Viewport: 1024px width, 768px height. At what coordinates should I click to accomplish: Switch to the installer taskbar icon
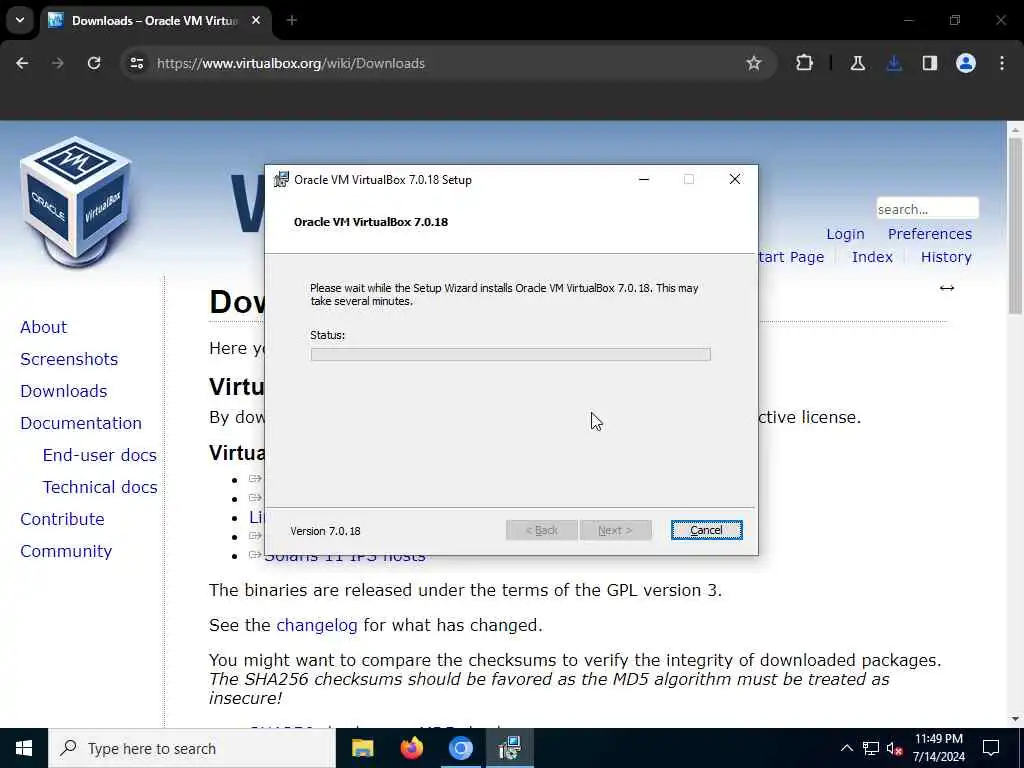tap(509, 748)
